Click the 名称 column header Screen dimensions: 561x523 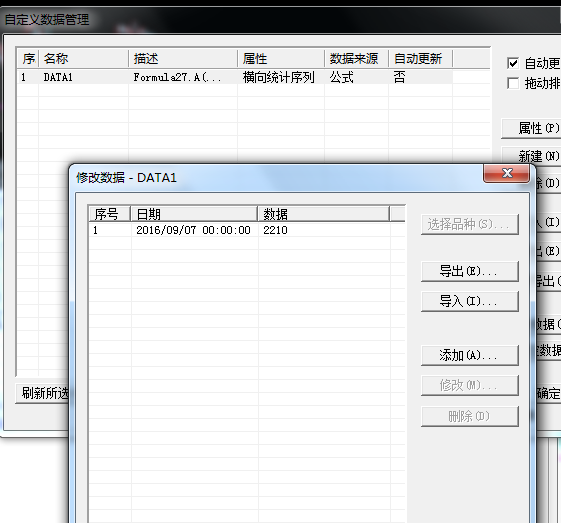point(83,59)
